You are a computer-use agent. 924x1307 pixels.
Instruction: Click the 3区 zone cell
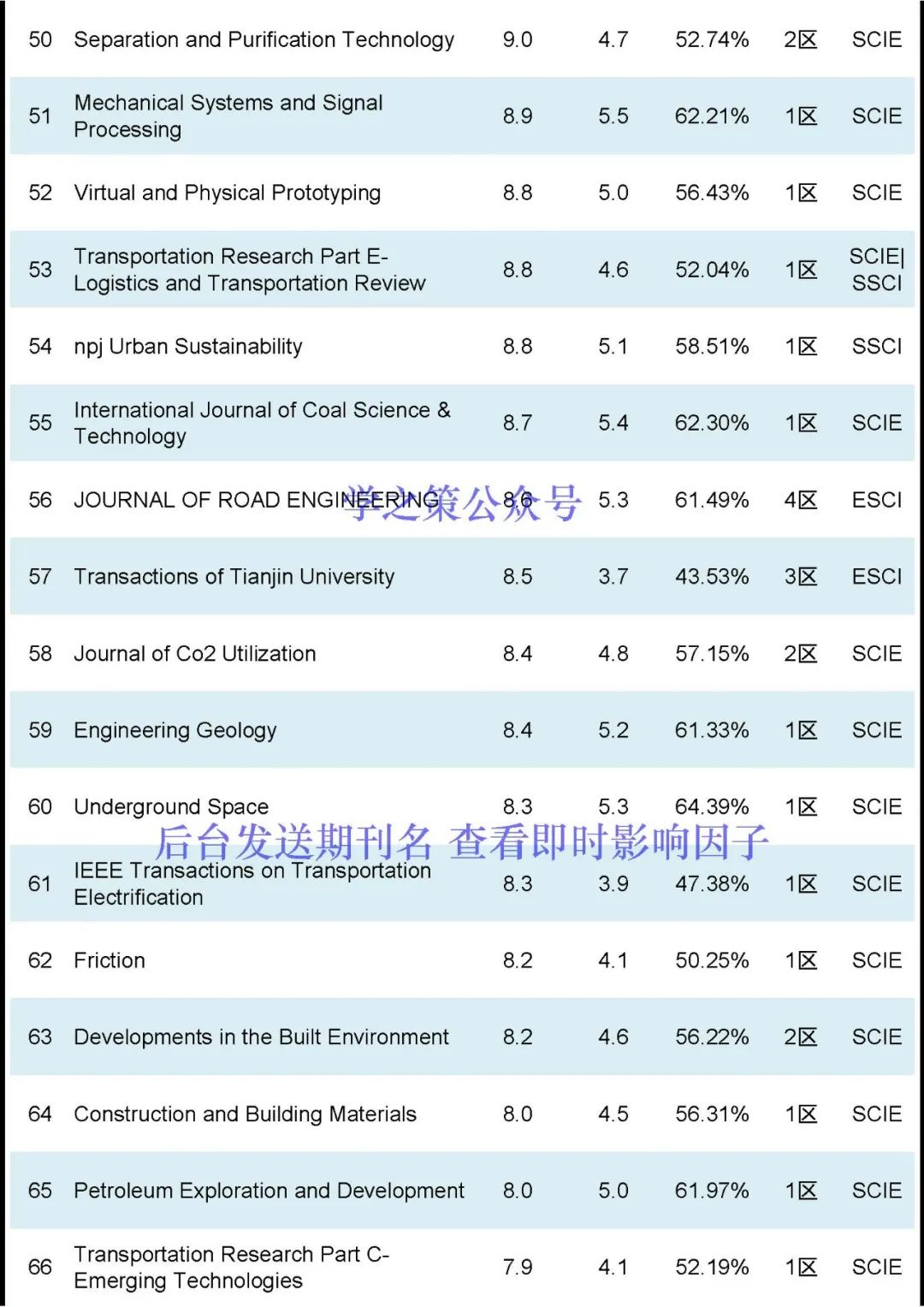click(x=800, y=577)
